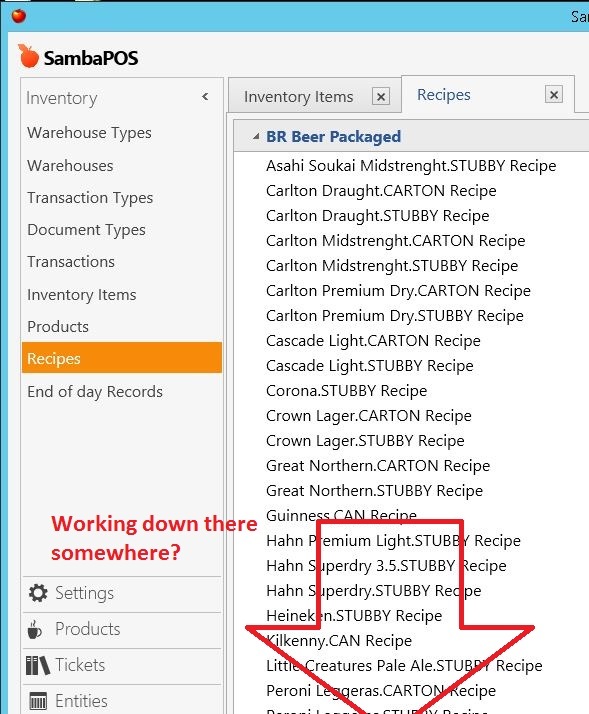589x714 pixels.
Task: Select Hahn Premium Light.STUBBY Recipe
Action: (x=393, y=541)
